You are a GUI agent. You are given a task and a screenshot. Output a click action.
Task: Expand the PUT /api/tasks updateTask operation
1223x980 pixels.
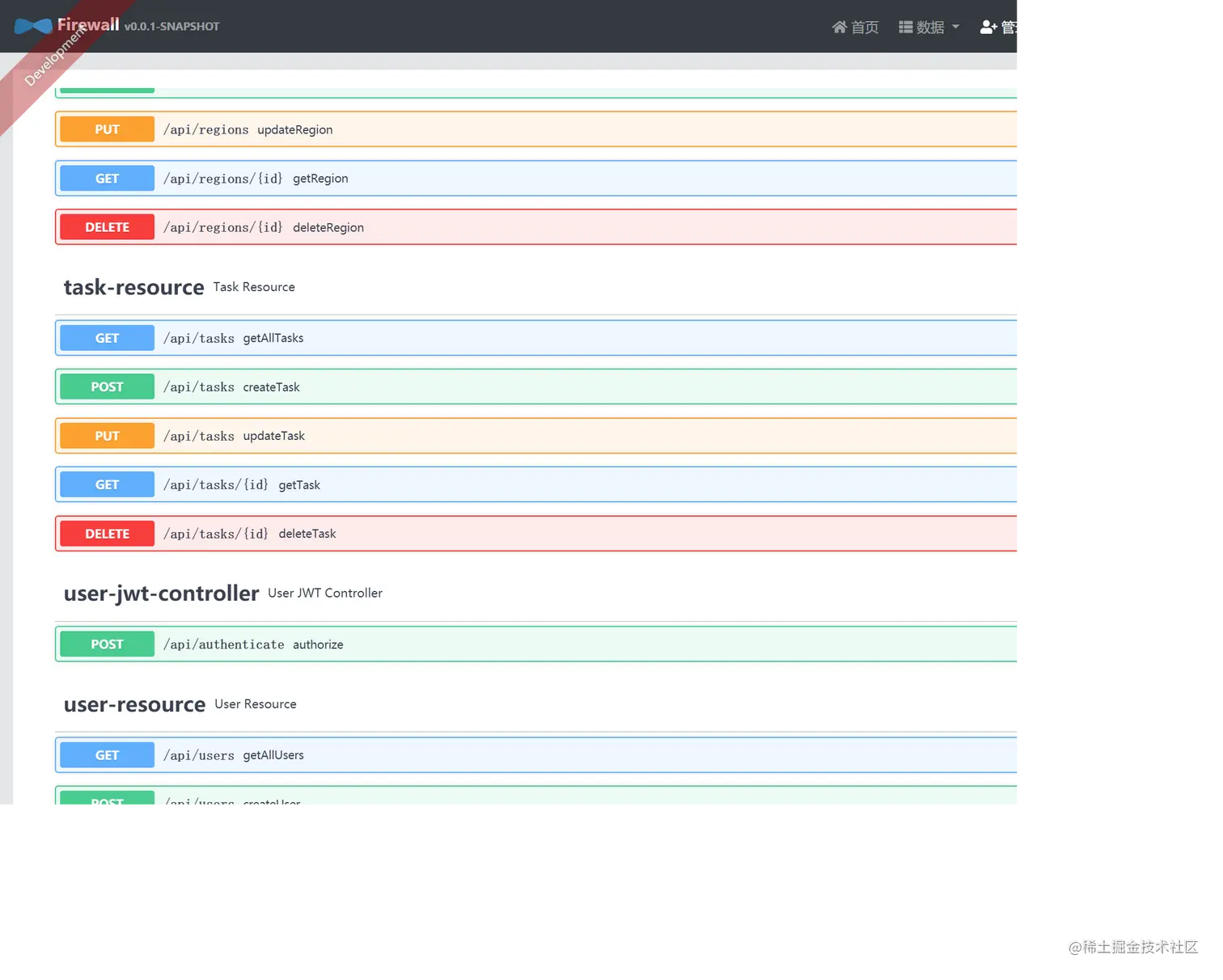point(535,436)
